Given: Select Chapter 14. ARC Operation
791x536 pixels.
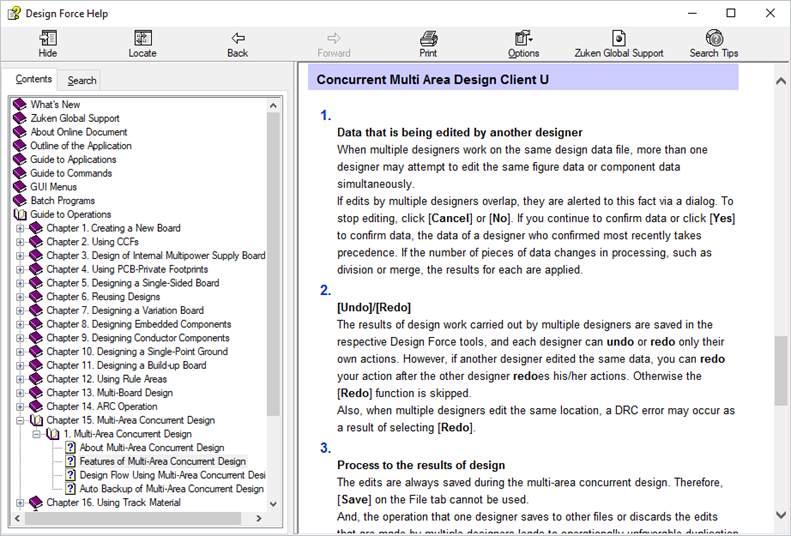Looking at the screenshot, I should coord(101,406).
